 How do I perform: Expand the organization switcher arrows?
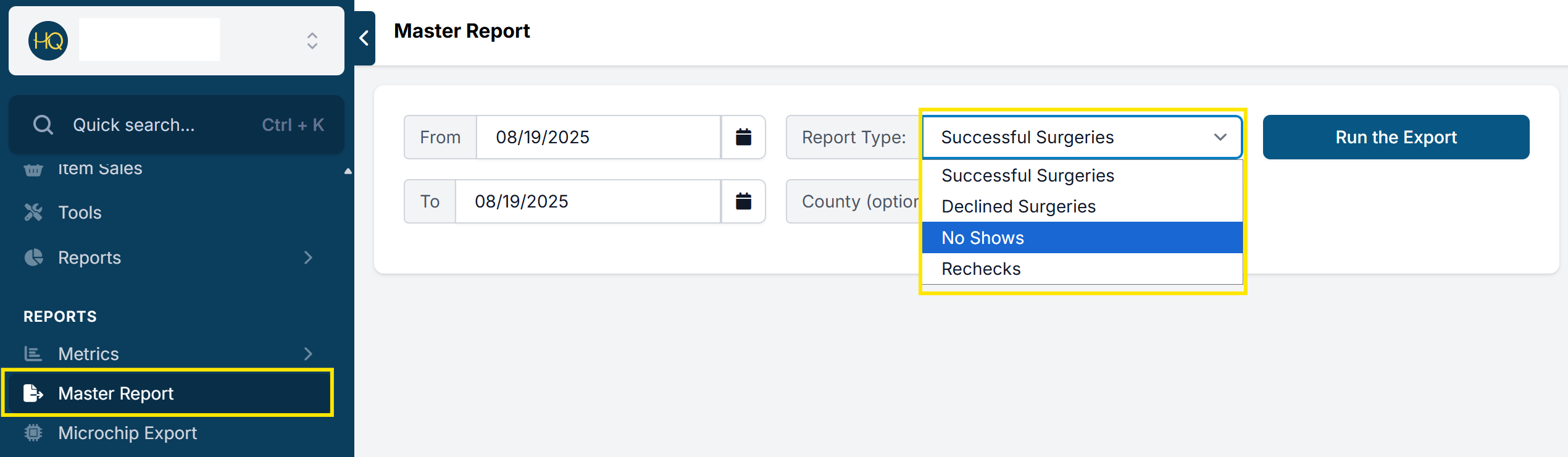[312, 41]
